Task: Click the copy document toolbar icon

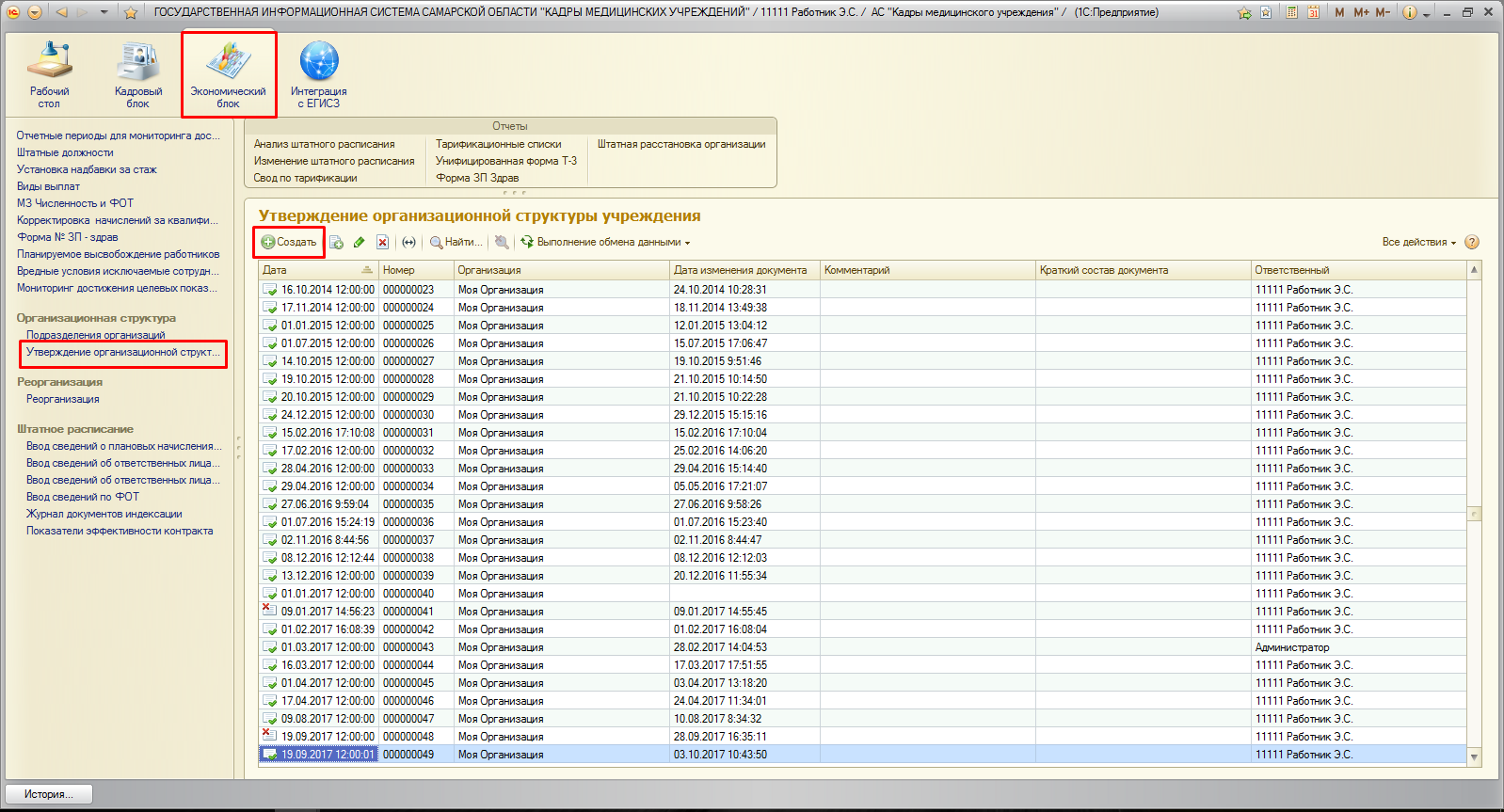Action: (x=336, y=243)
